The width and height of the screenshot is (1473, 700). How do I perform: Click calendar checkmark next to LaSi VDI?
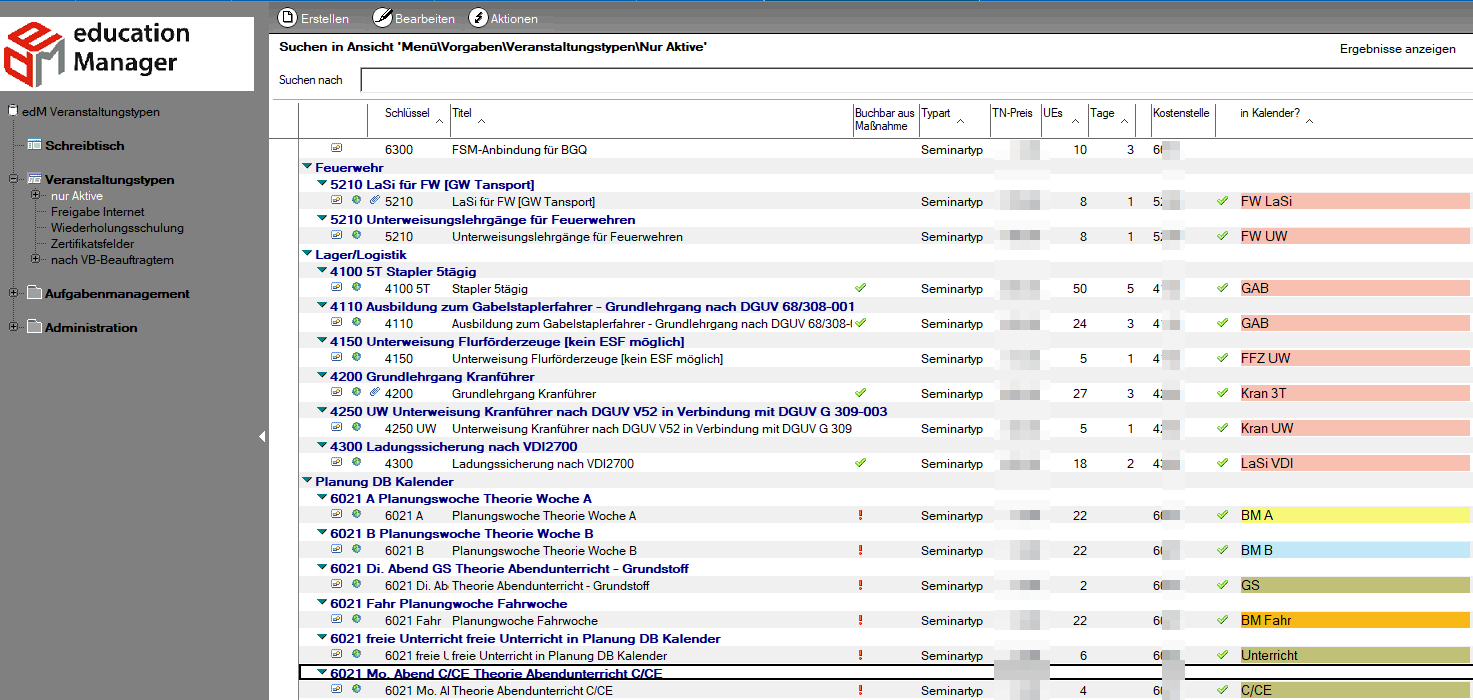point(1222,463)
